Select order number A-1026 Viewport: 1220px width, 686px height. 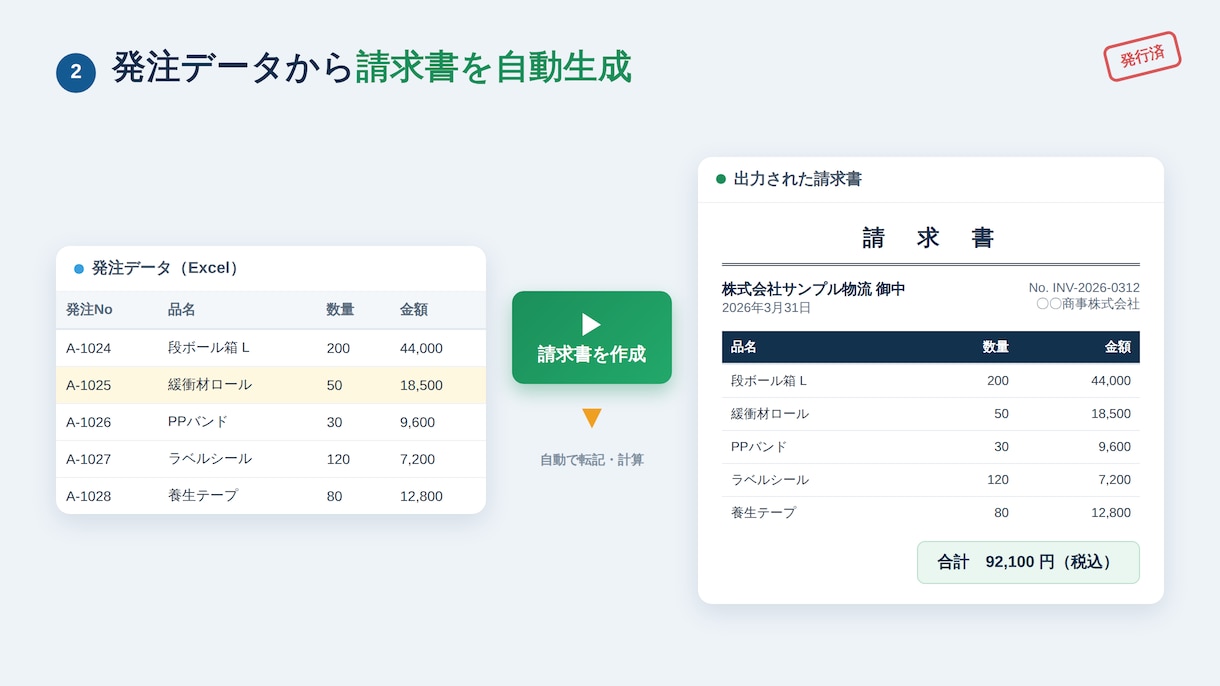pyautogui.click(x=89, y=422)
